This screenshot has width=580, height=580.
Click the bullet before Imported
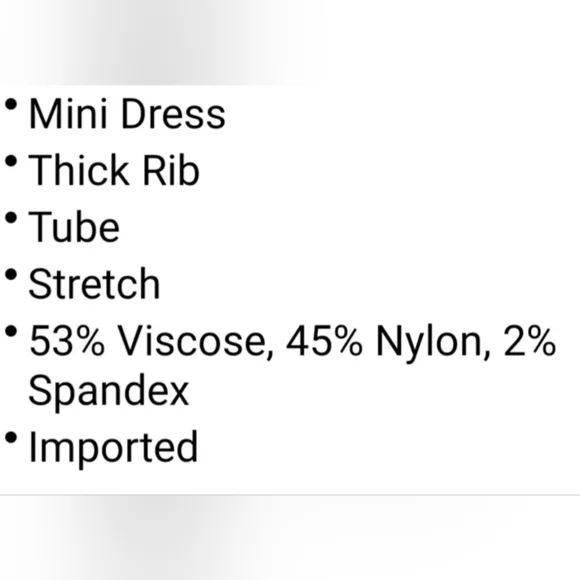point(11,438)
